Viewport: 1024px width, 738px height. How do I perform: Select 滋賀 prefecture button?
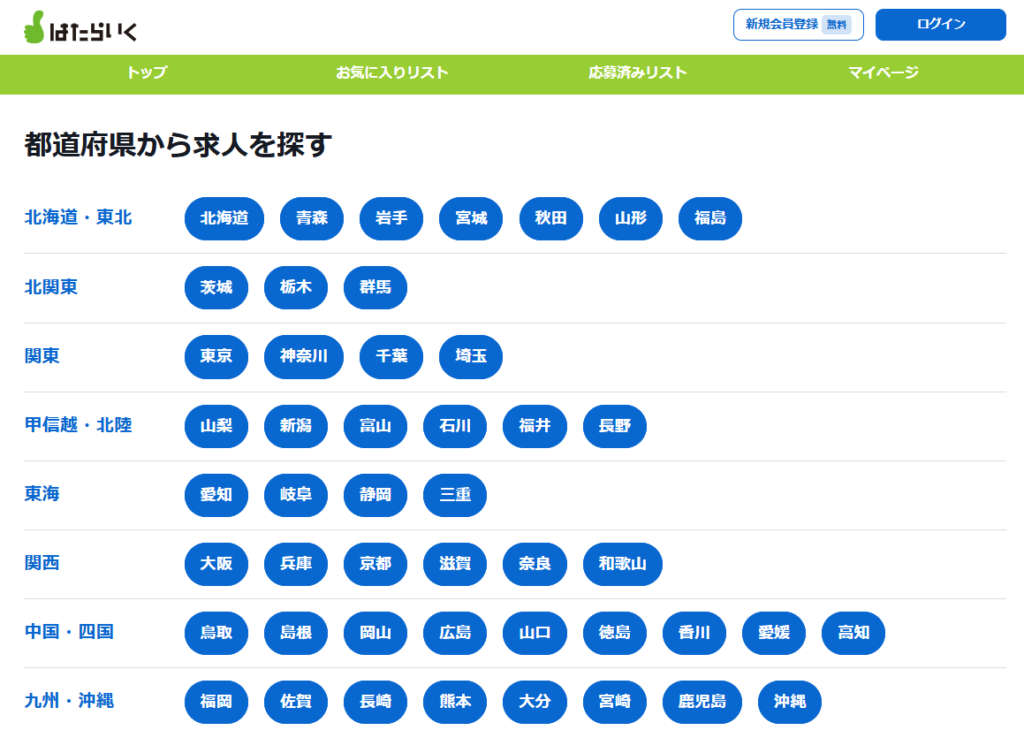click(x=455, y=564)
